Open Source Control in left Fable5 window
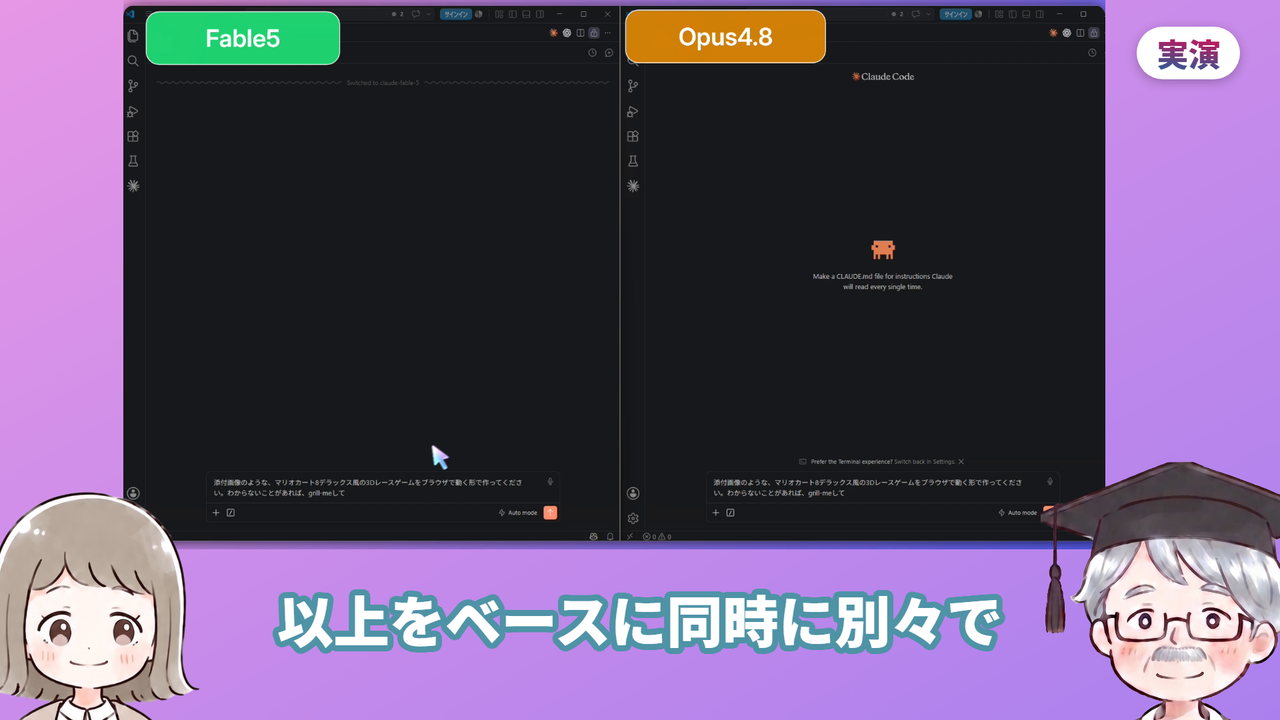This screenshot has height=720, width=1280. [133, 86]
